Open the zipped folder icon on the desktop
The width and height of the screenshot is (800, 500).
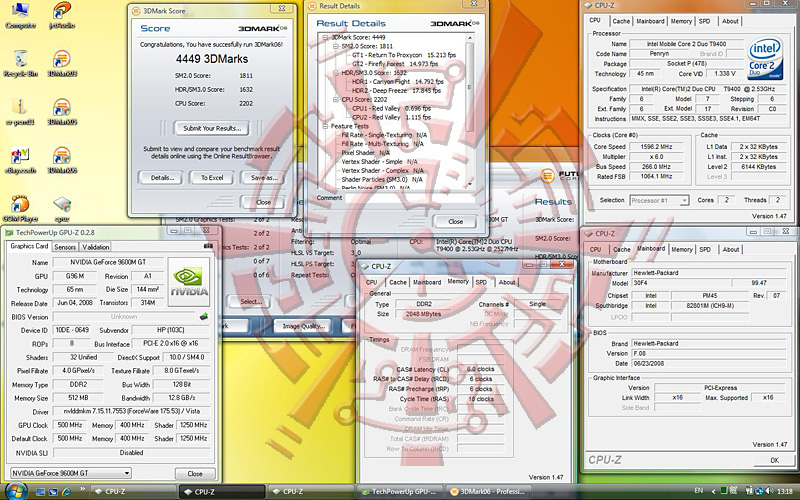pos(20,112)
